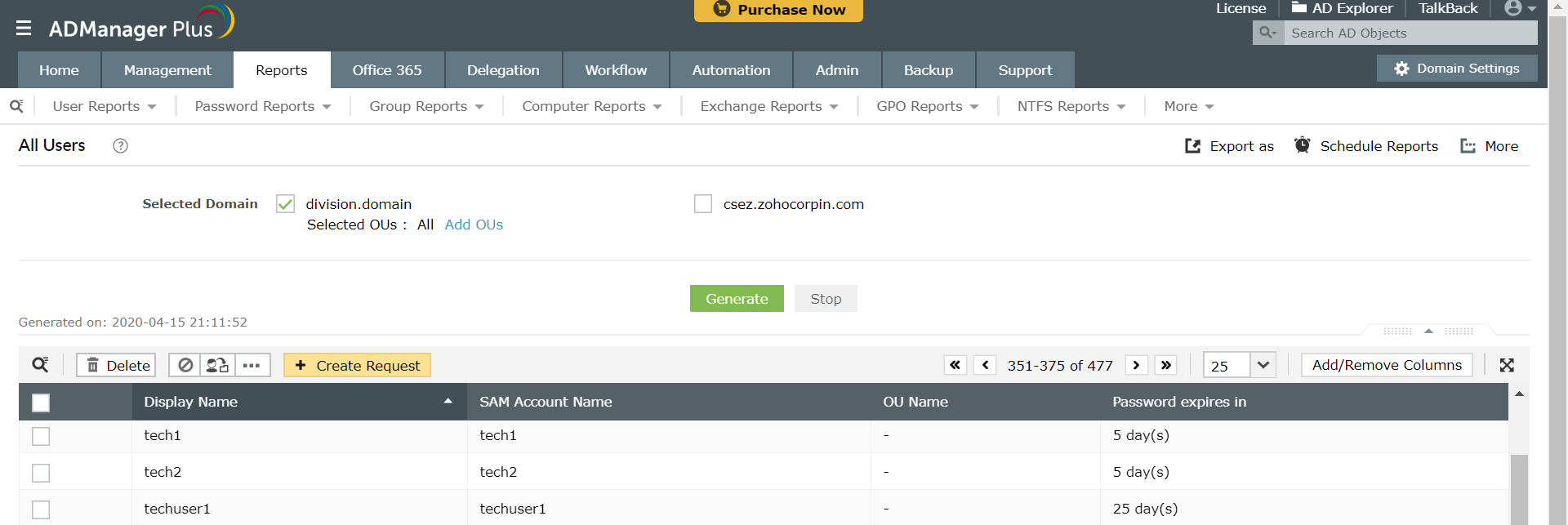
Task: Check the techuser1 row checkbox
Action: point(41,509)
